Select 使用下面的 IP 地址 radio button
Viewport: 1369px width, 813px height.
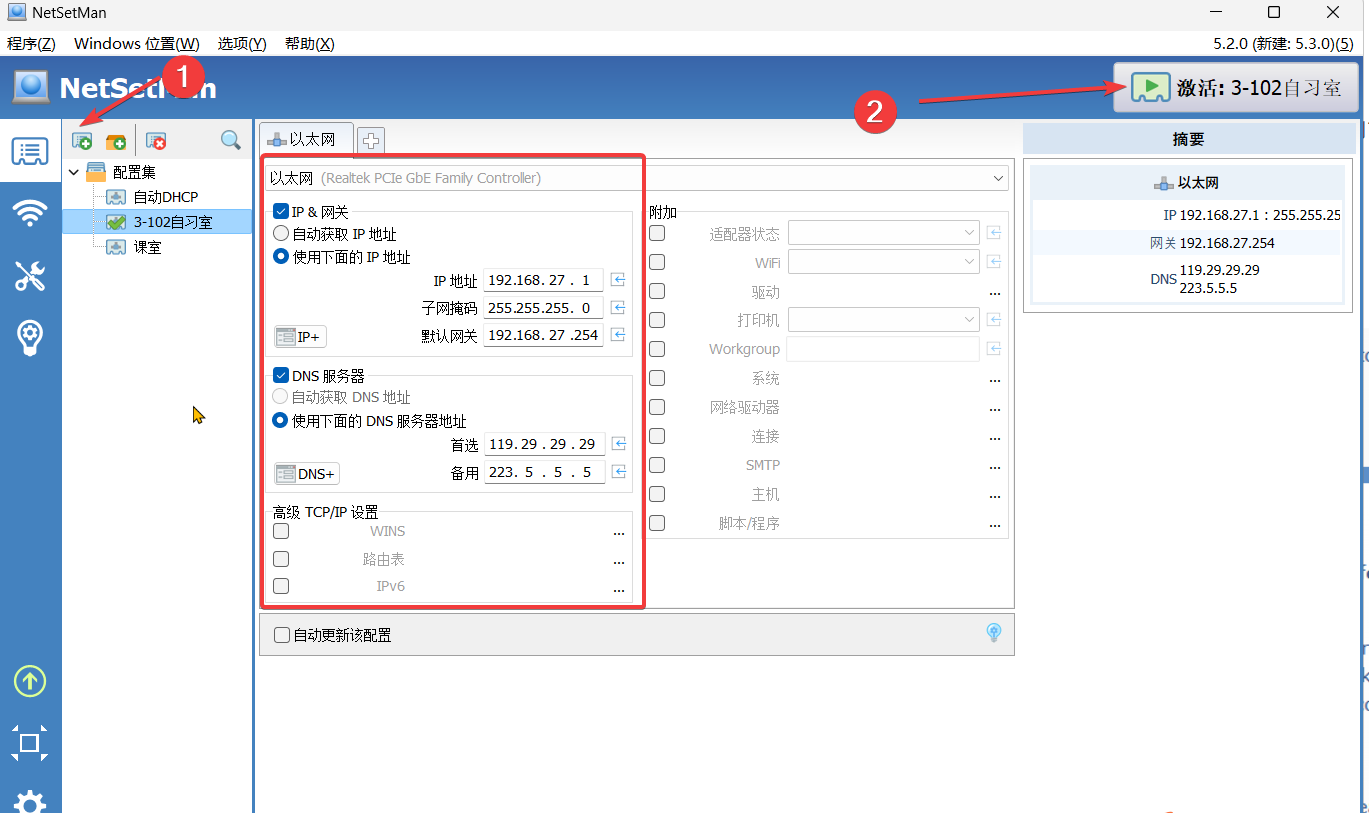[x=281, y=257]
